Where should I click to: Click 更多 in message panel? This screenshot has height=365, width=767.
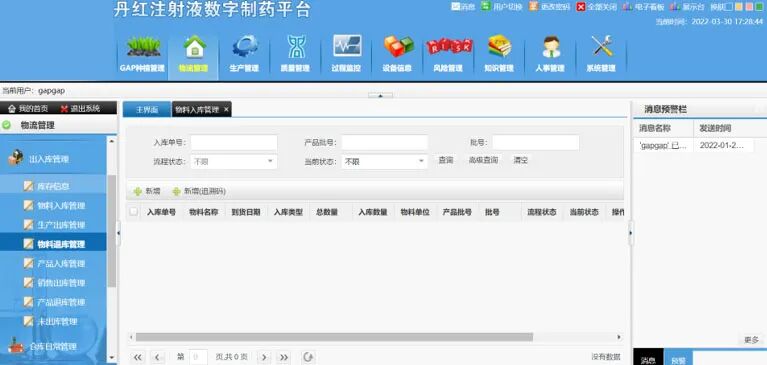pyautogui.click(x=751, y=340)
